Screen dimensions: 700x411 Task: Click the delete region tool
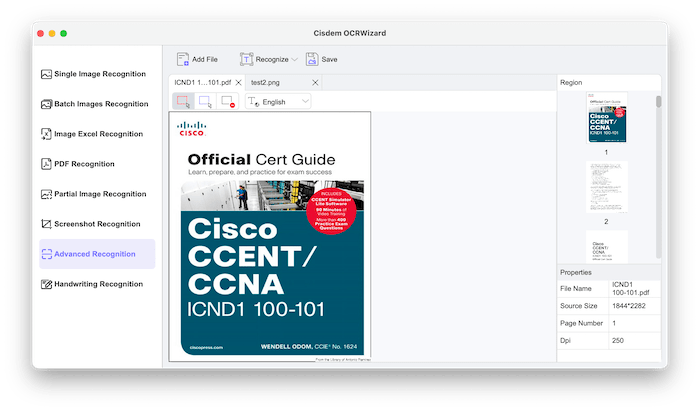[227, 101]
